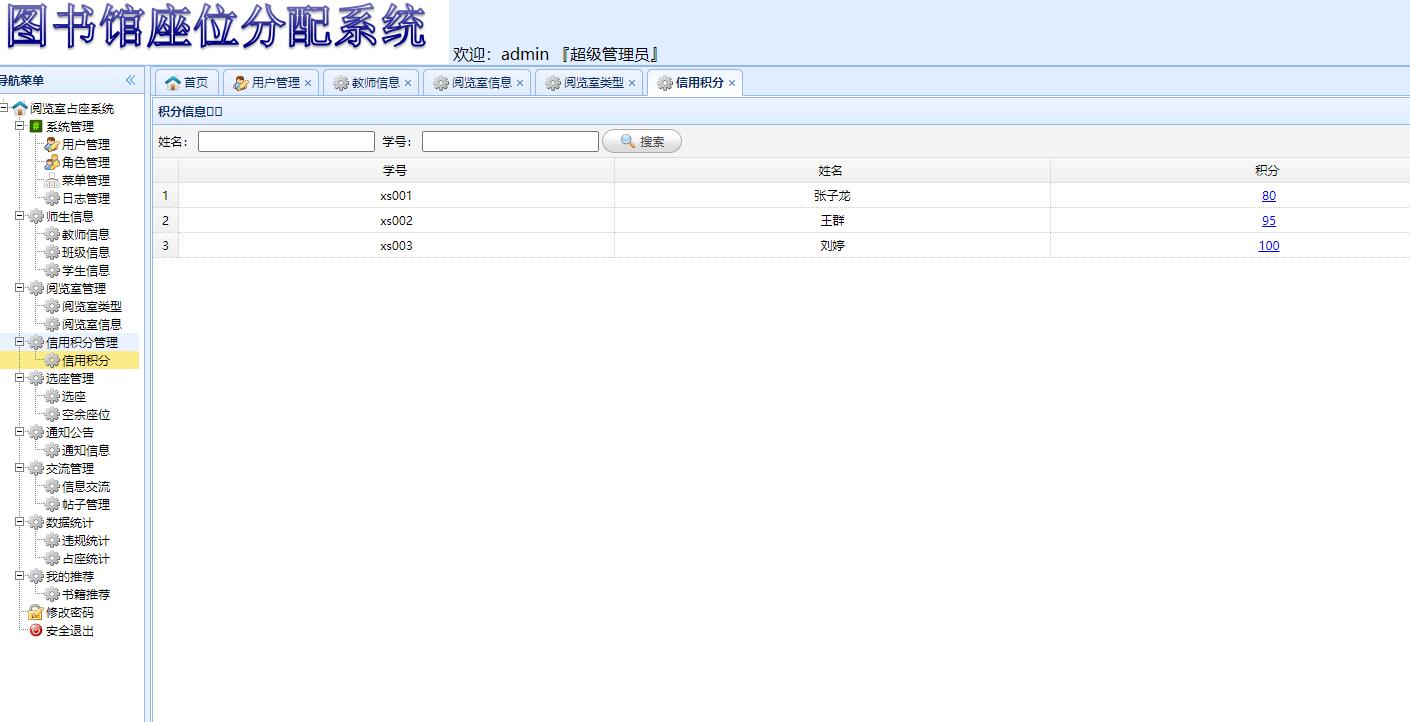This screenshot has height=722, width=1410.
Task: Collapse the 导航菜单 sidebar with the « arrow
Action: click(131, 81)
